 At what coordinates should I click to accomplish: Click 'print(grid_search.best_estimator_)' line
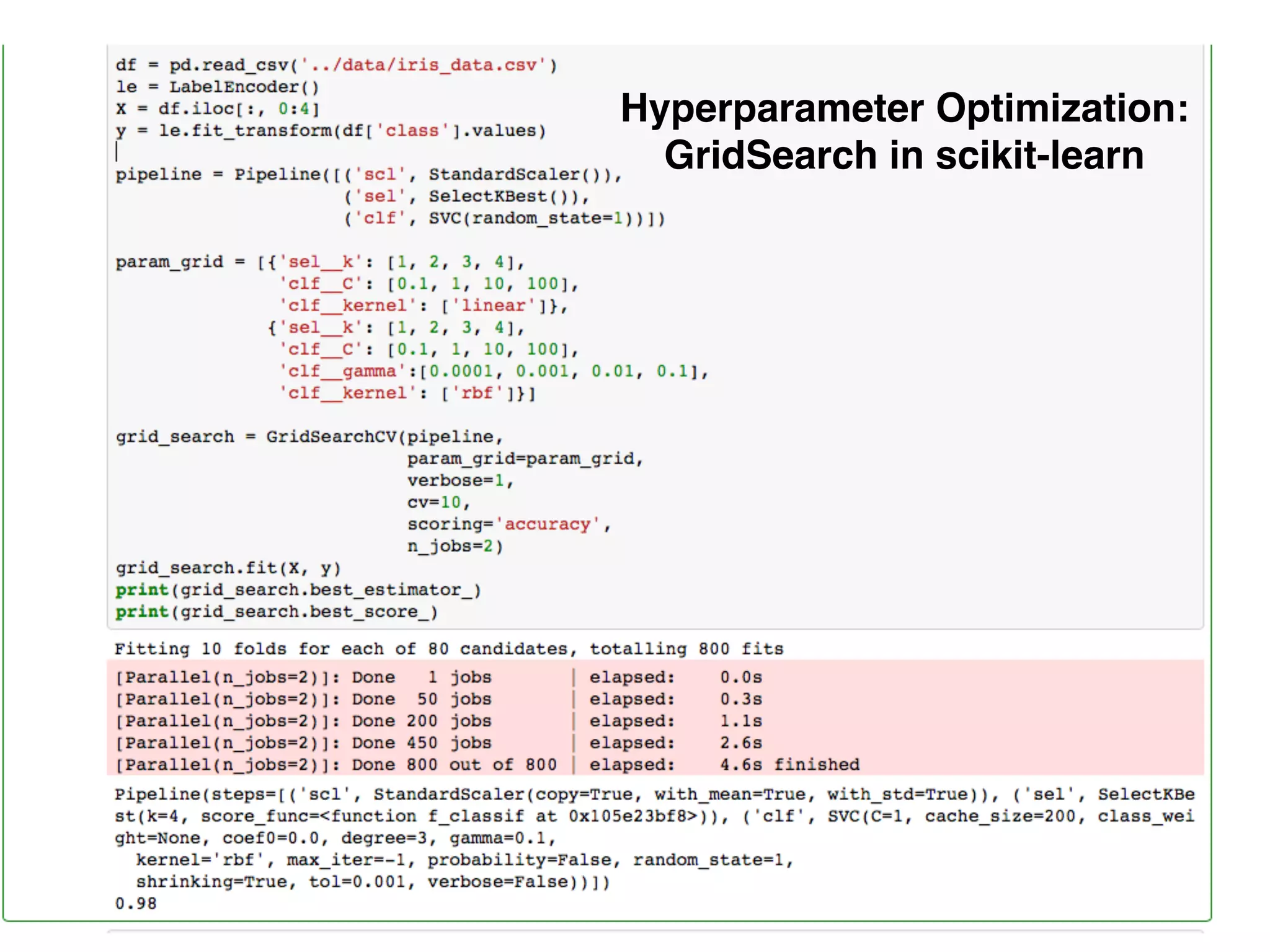pyautogui.click(x=298, y=590)
